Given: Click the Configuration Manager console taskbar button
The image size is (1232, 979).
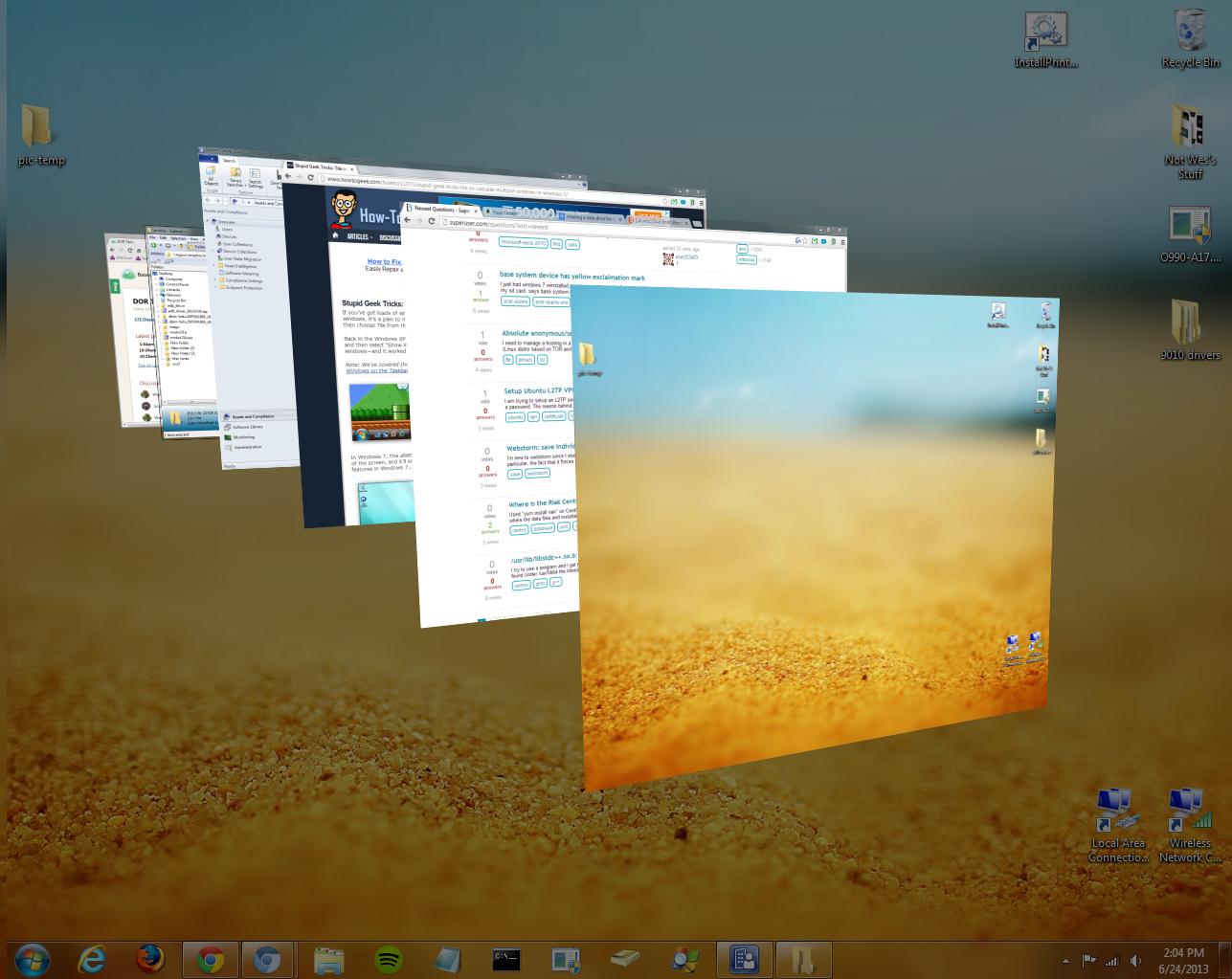Looking at the screenshot, I should 745,959.
